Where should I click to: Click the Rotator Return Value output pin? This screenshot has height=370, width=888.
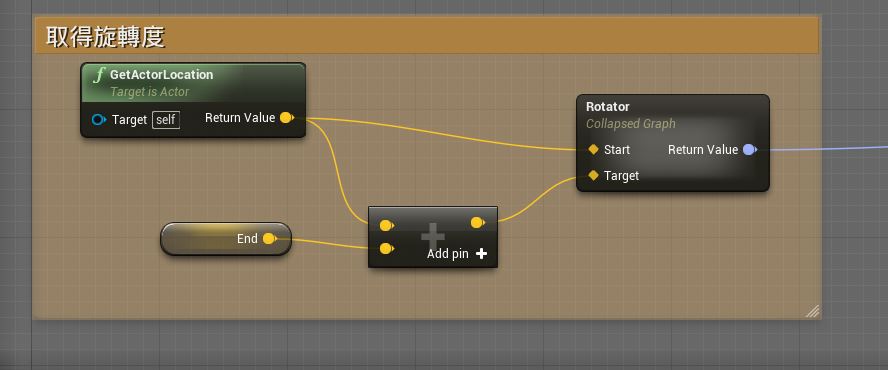point(749,150)
